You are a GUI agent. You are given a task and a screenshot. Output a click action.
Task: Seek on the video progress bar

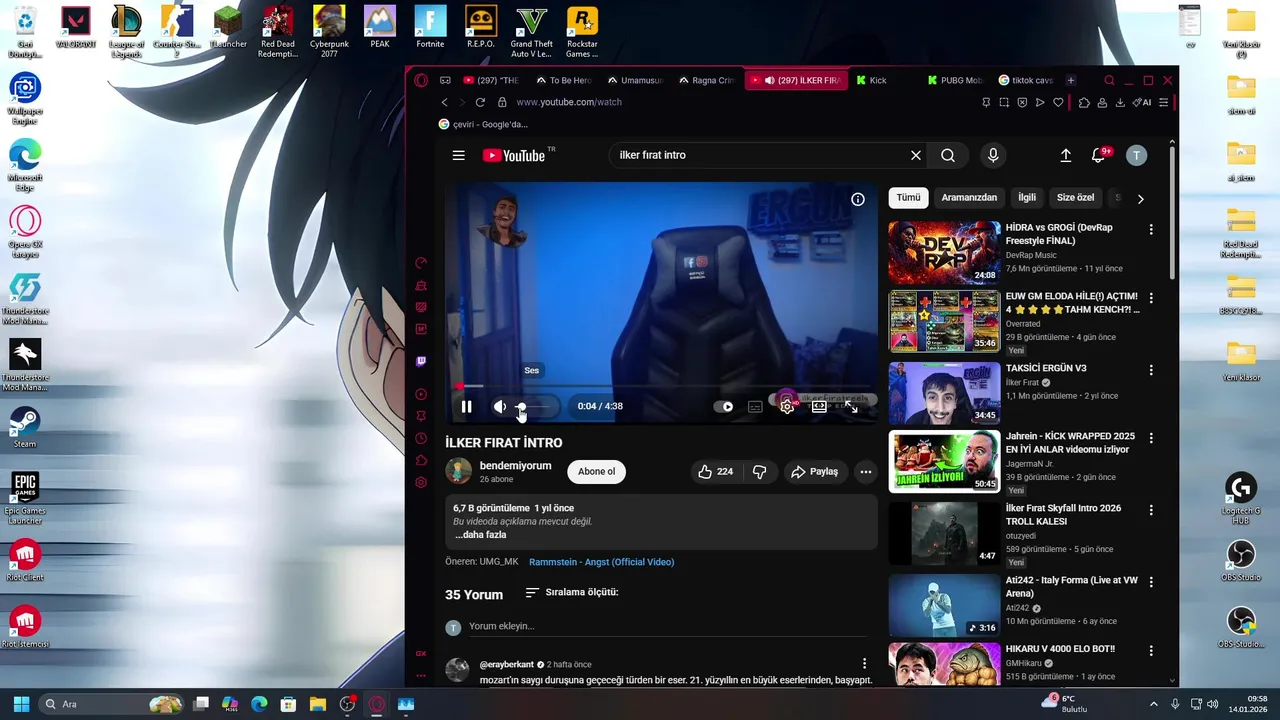[x=661, y=386]
